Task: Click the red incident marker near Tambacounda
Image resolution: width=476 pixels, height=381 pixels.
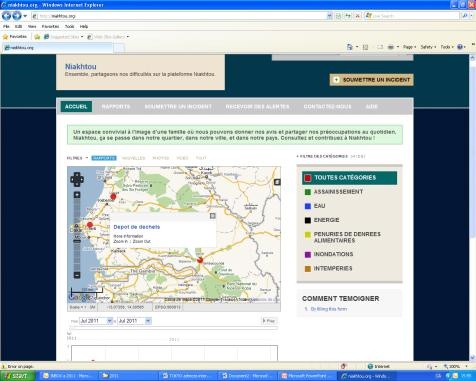Action: pos(200,260)
